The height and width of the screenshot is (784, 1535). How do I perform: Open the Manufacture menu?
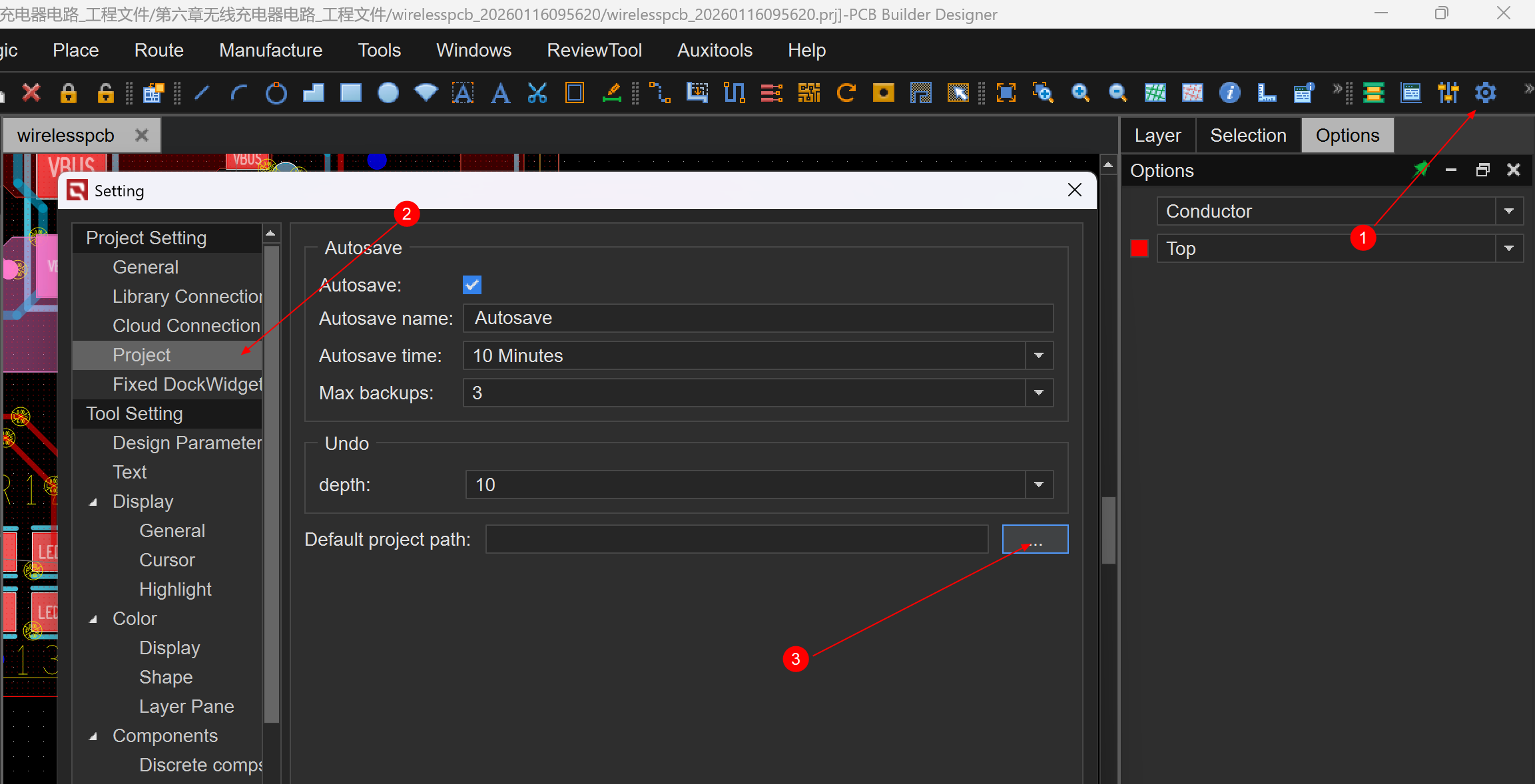point(270,50)
